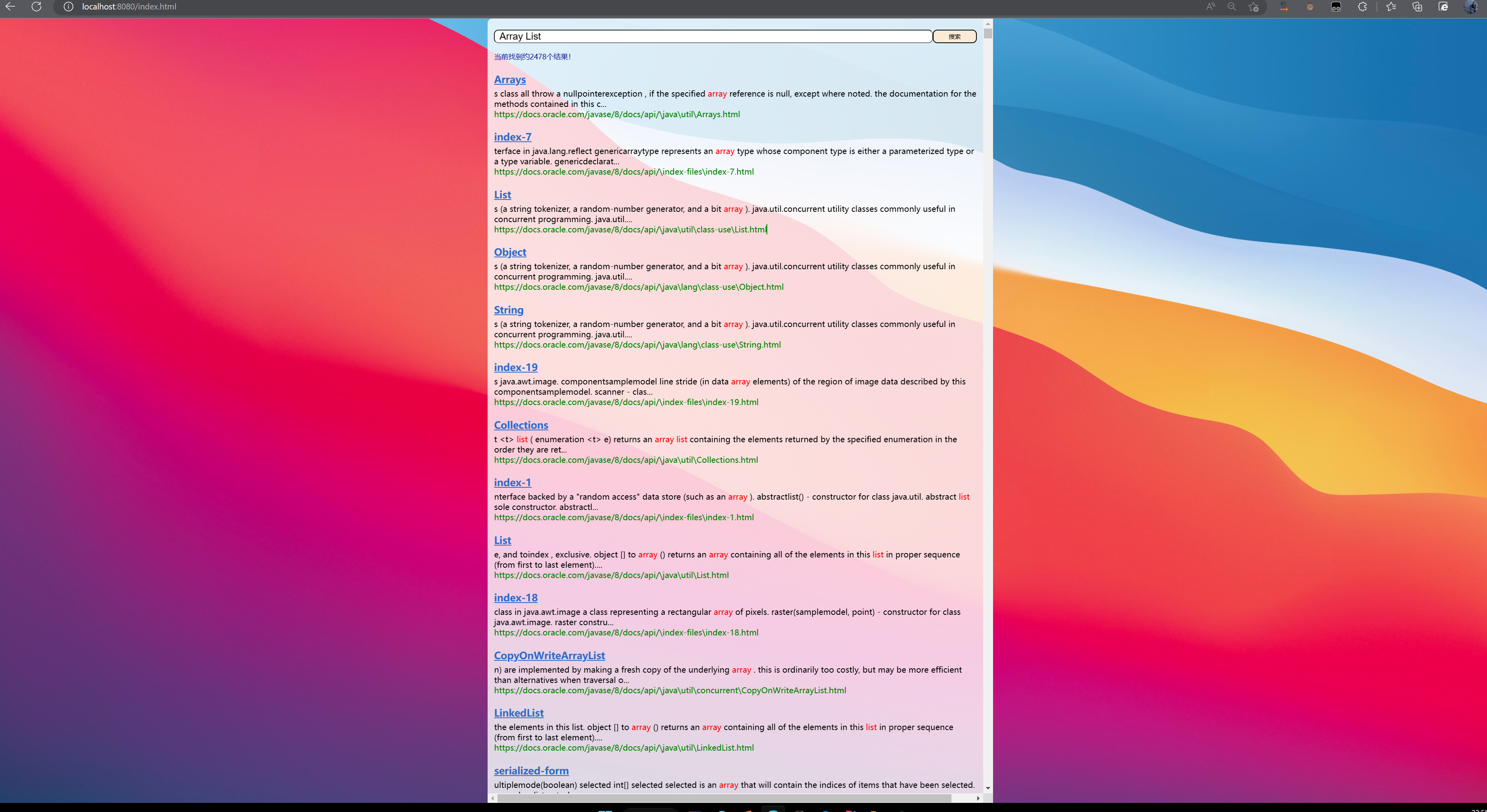Click the green class-use\List.html URL
The height and width of the screenshot is (812, 1487).
(x=630, y=229)
